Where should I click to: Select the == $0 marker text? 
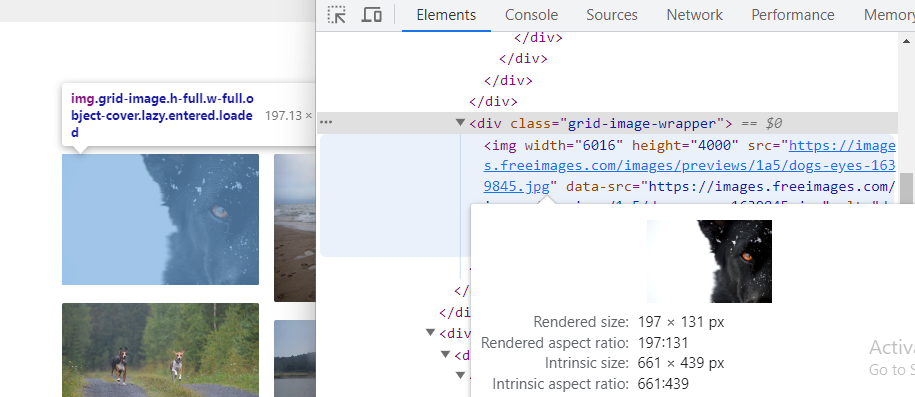(762, 123)
